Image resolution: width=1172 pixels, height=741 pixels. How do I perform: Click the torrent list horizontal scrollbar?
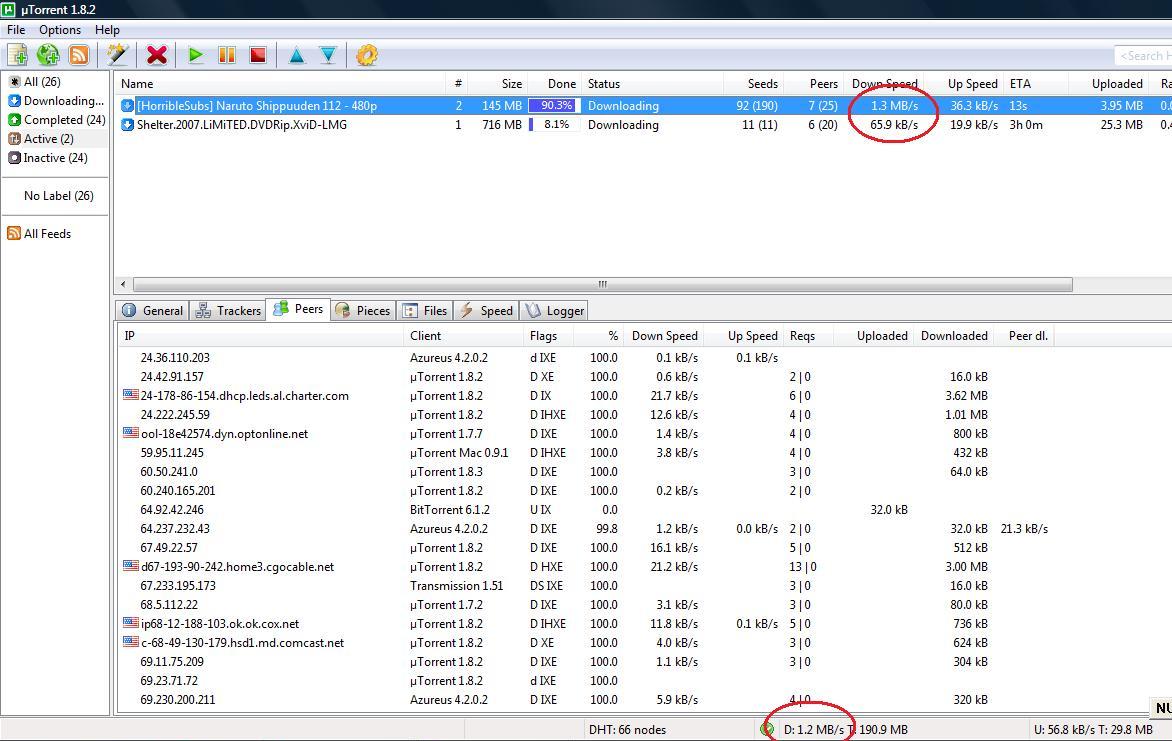[x=602, y=284]
